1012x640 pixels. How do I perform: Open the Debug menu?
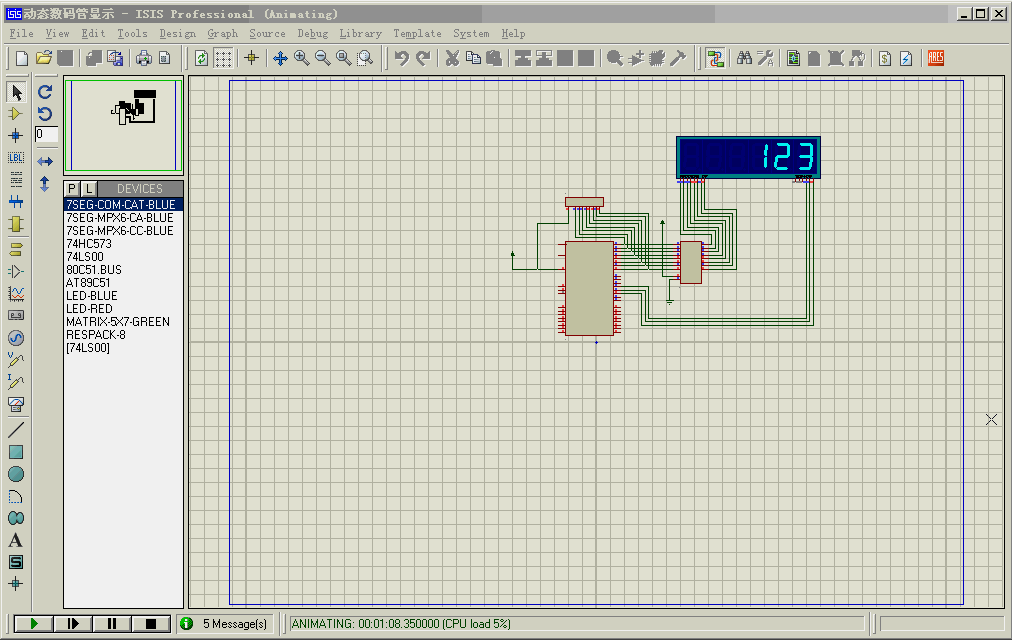(x=312, y=34)
